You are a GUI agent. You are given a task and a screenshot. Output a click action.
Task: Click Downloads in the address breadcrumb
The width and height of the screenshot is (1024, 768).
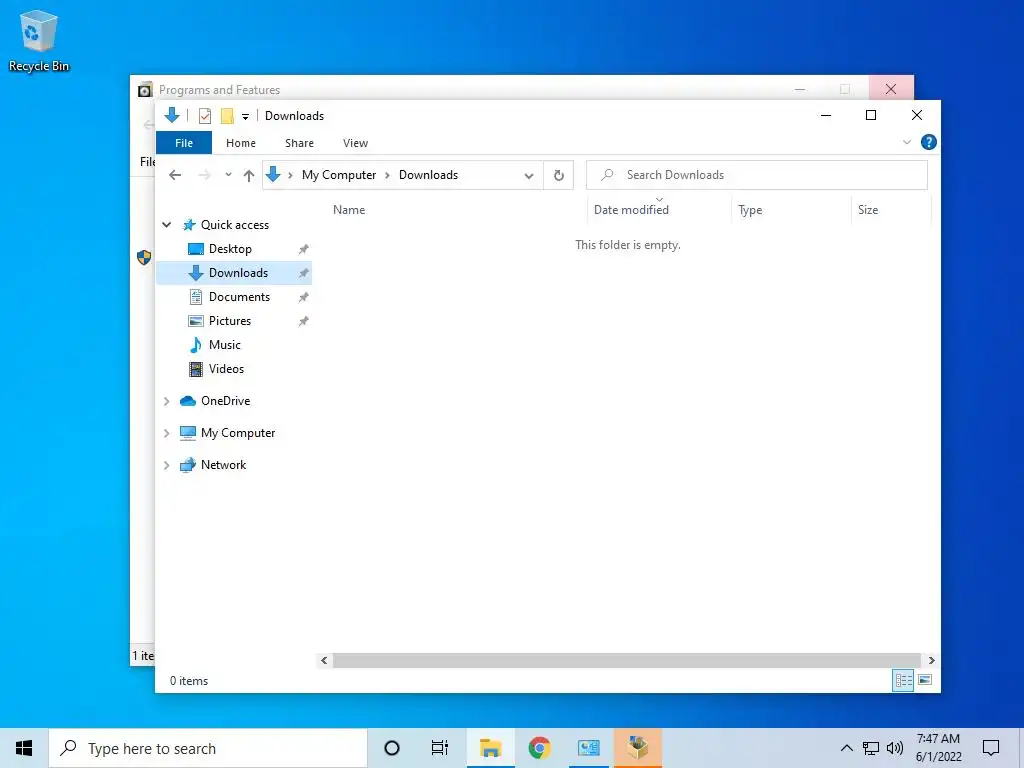click(428, 175)
